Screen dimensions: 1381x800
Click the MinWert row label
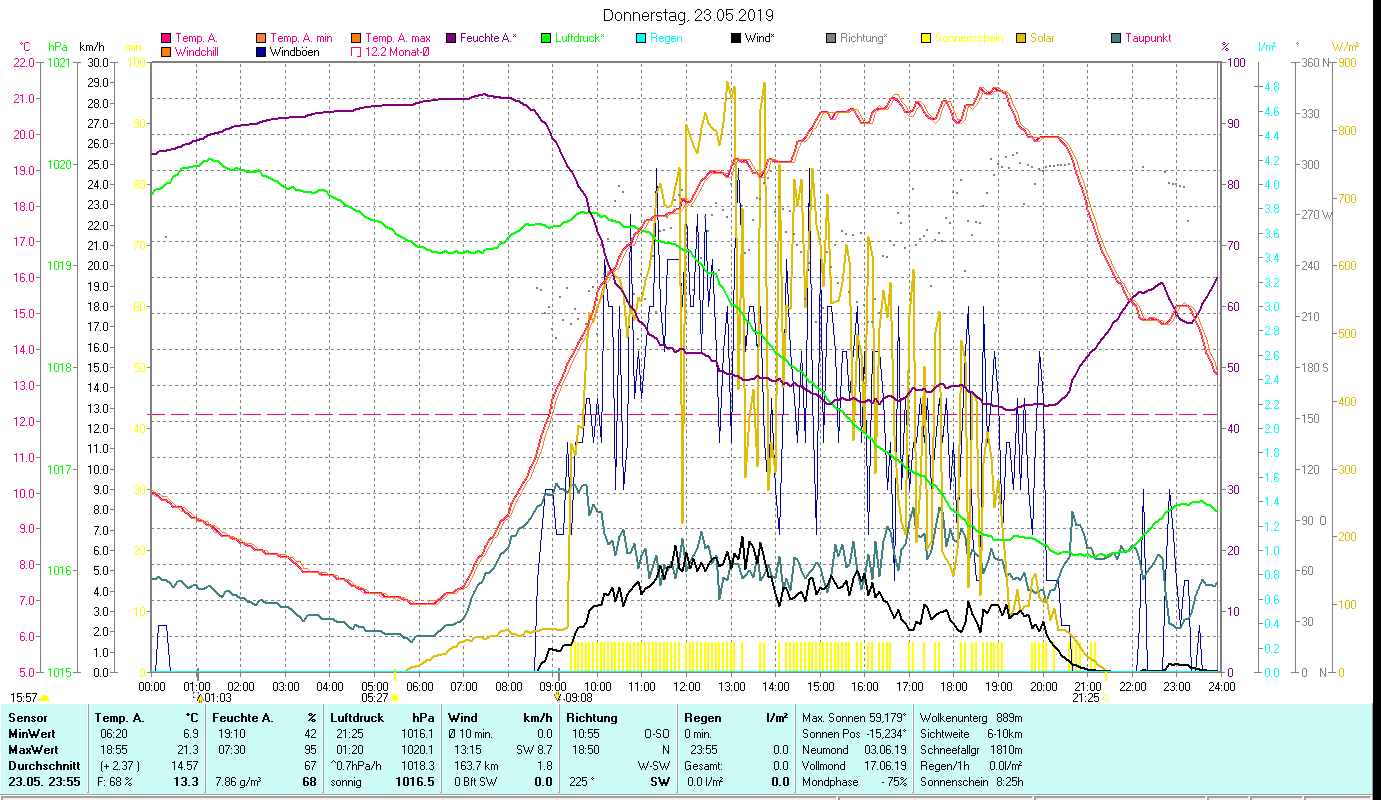(31, 733)
